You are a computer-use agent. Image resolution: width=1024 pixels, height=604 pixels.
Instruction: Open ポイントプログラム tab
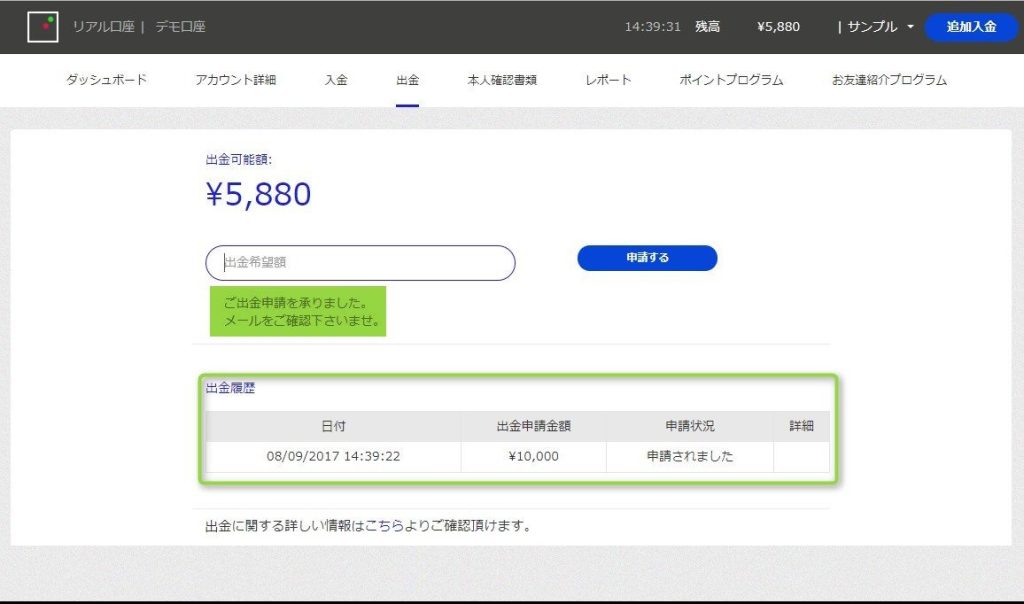[731, 80]
